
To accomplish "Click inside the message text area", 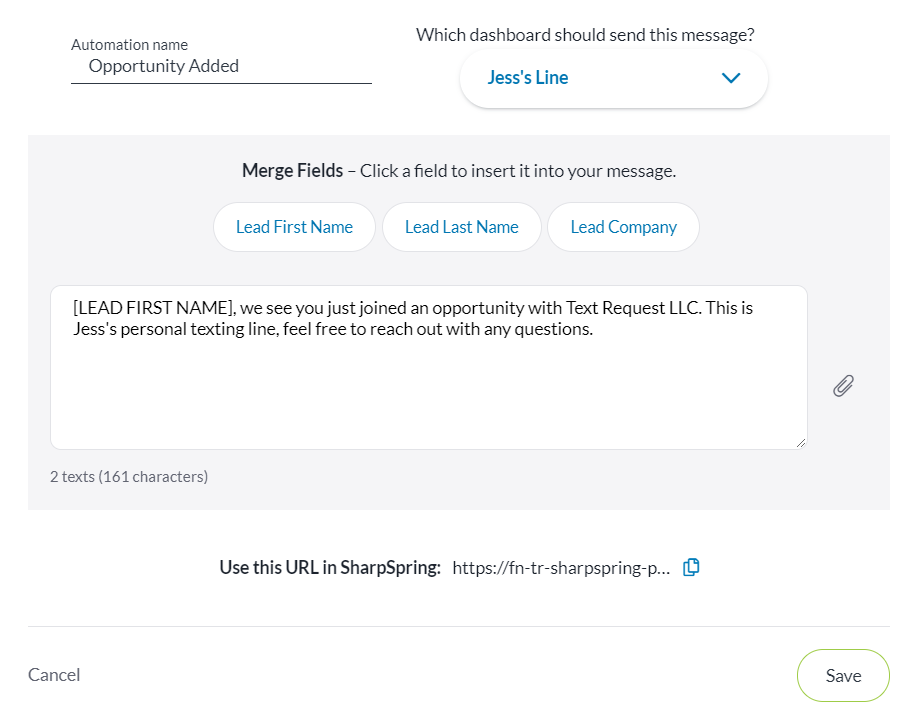I will point(428,390).
